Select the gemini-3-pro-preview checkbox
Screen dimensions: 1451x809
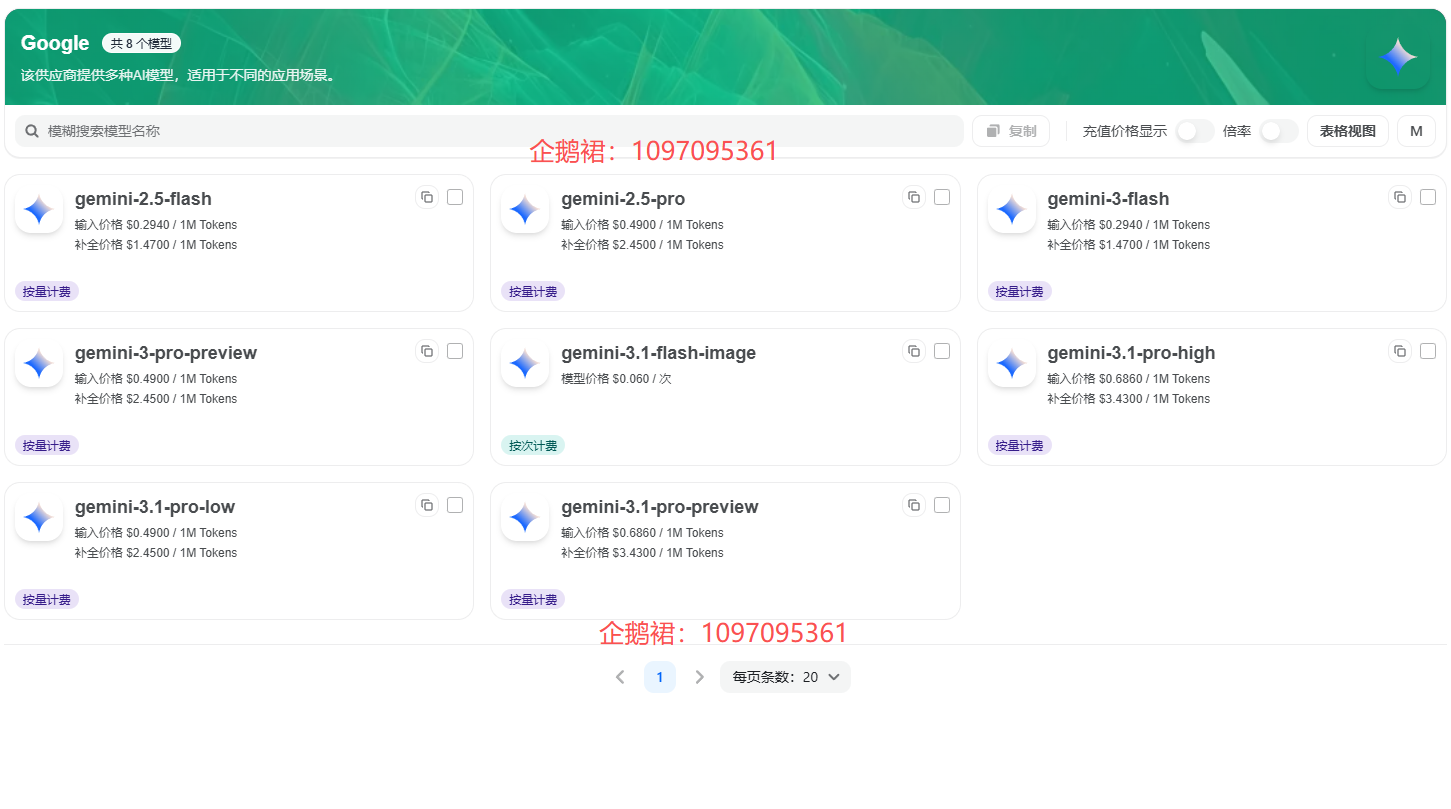pos(455,351)
